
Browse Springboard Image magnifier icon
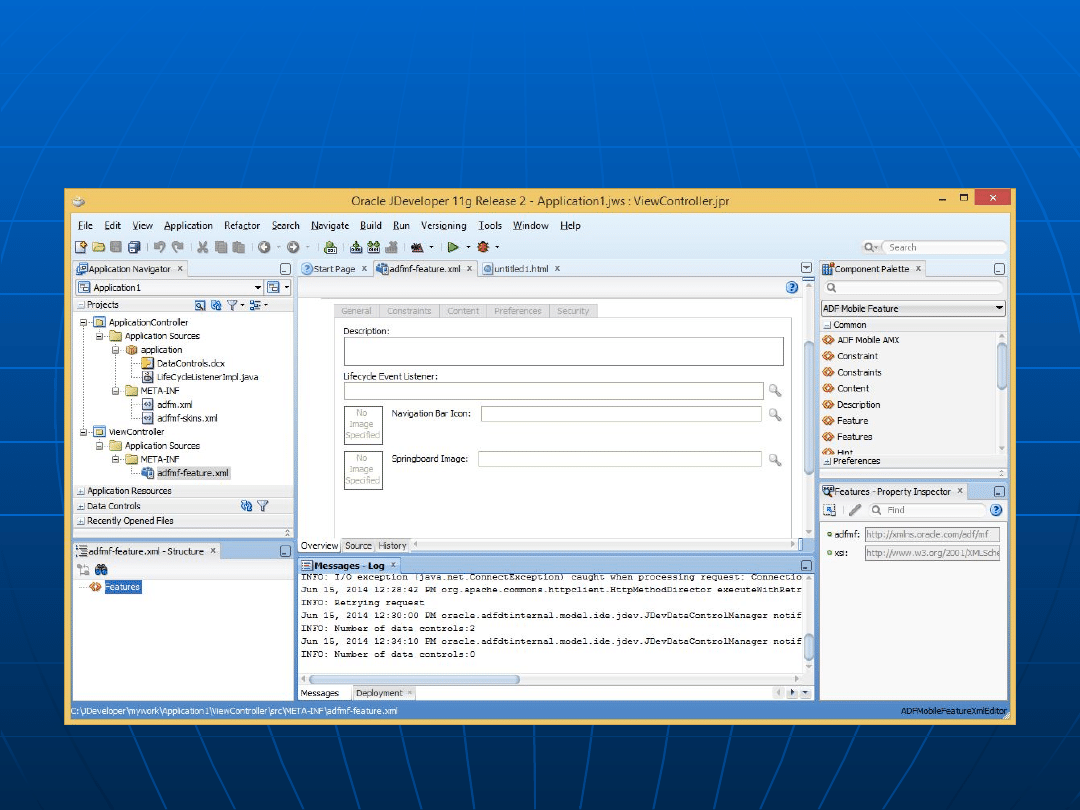pyautogui.click(x=775, y=459)
